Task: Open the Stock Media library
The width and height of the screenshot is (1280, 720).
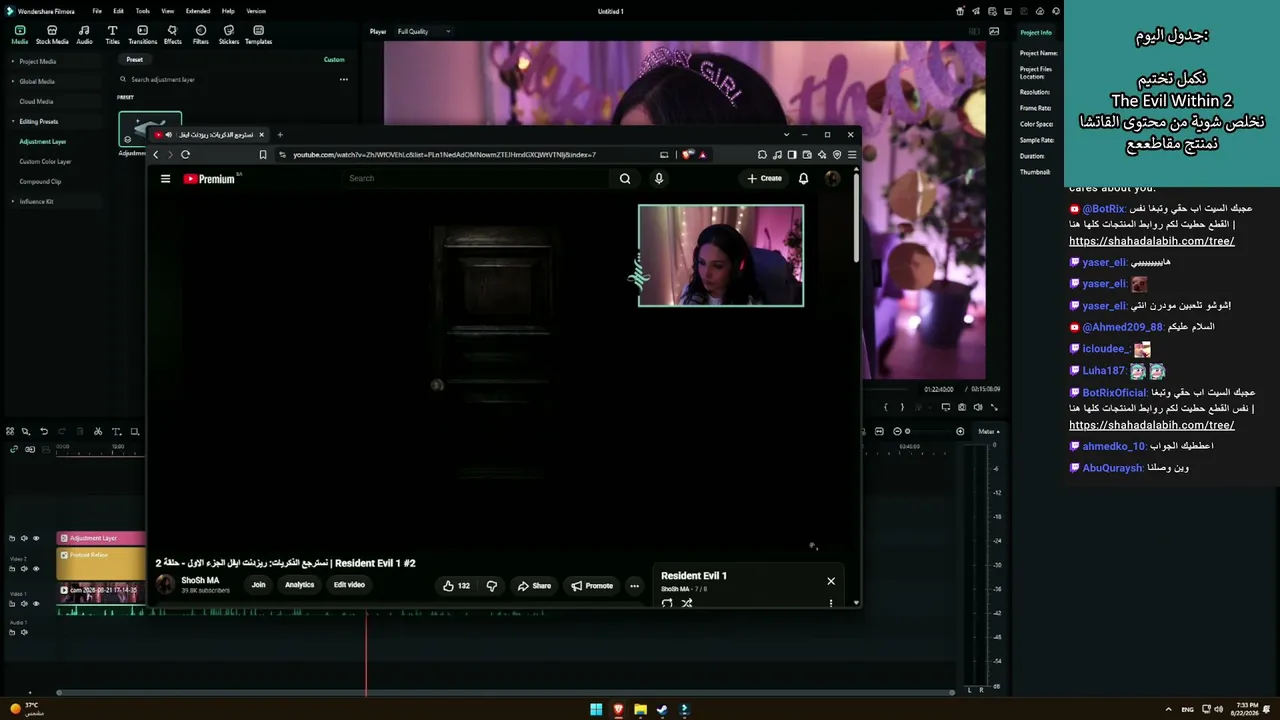Action: [52, 35]
